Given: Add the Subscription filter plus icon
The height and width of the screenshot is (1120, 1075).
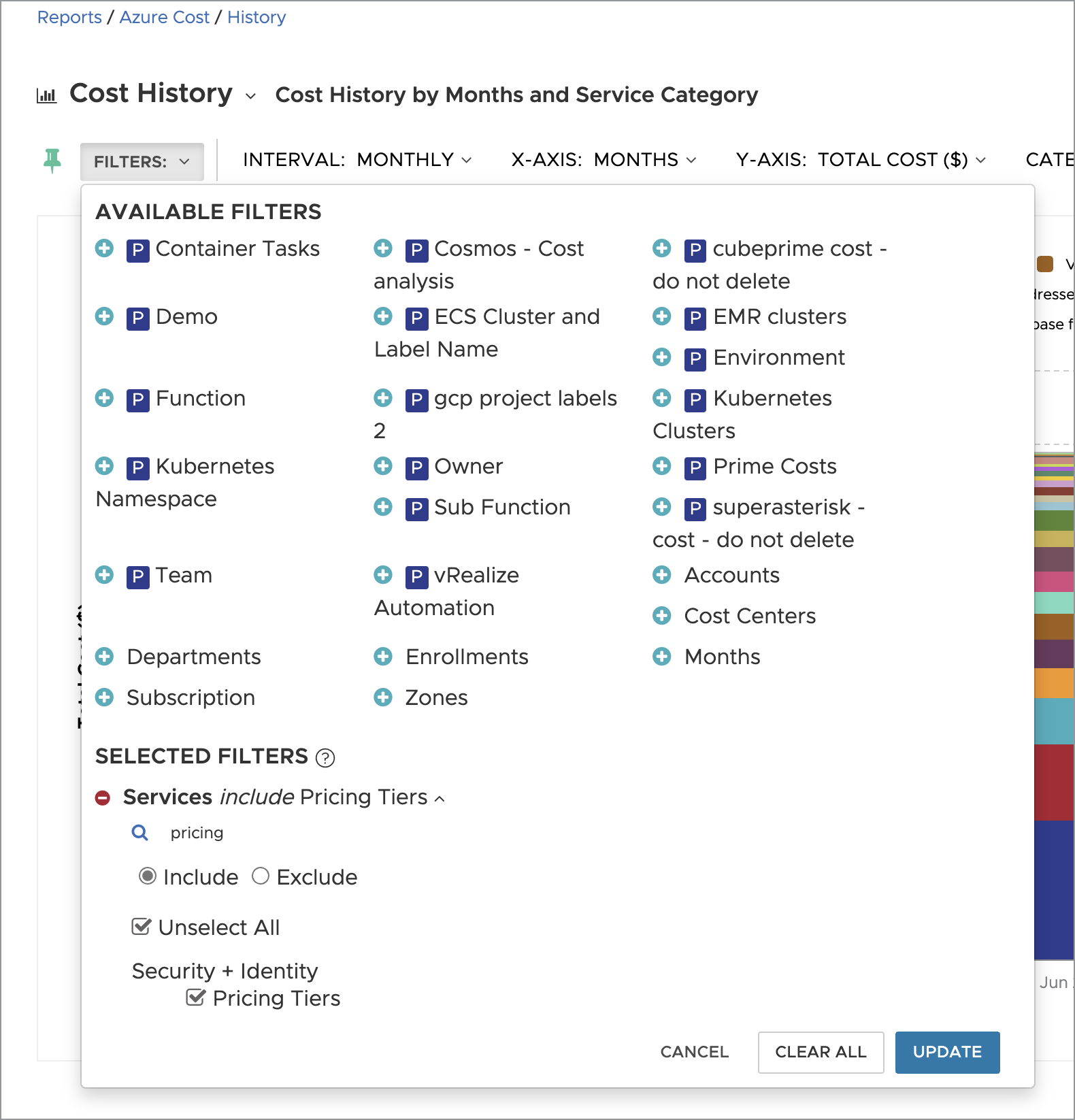Looking at the screenshot, I should pyautogui.click(x=104, y=697).
